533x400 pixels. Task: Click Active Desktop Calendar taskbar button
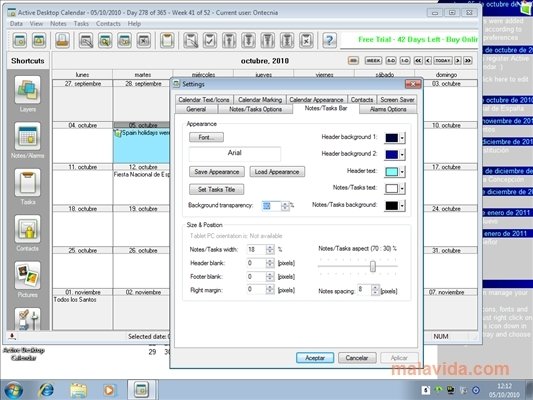[x=141, y=390]
